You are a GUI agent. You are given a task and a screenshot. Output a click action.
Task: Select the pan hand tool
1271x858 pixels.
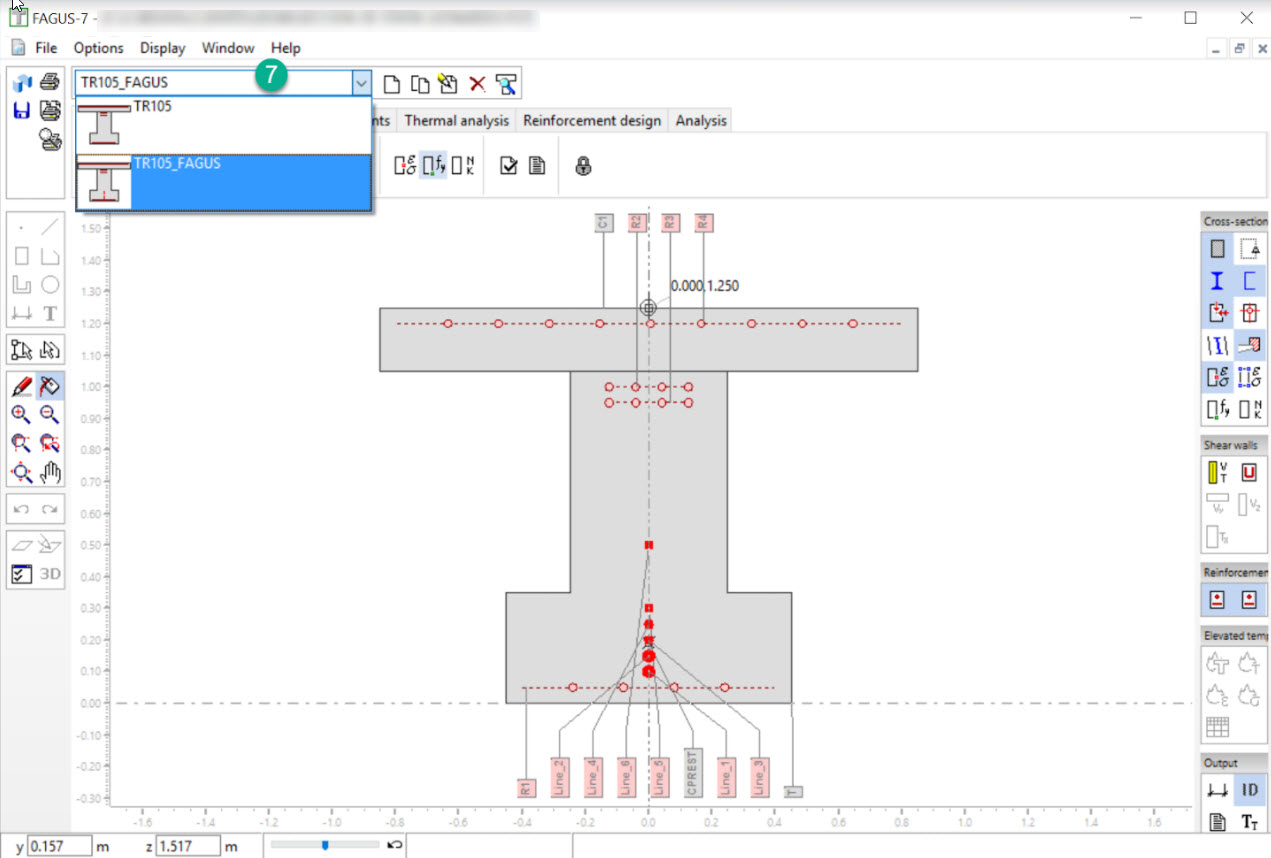[50, 472]
